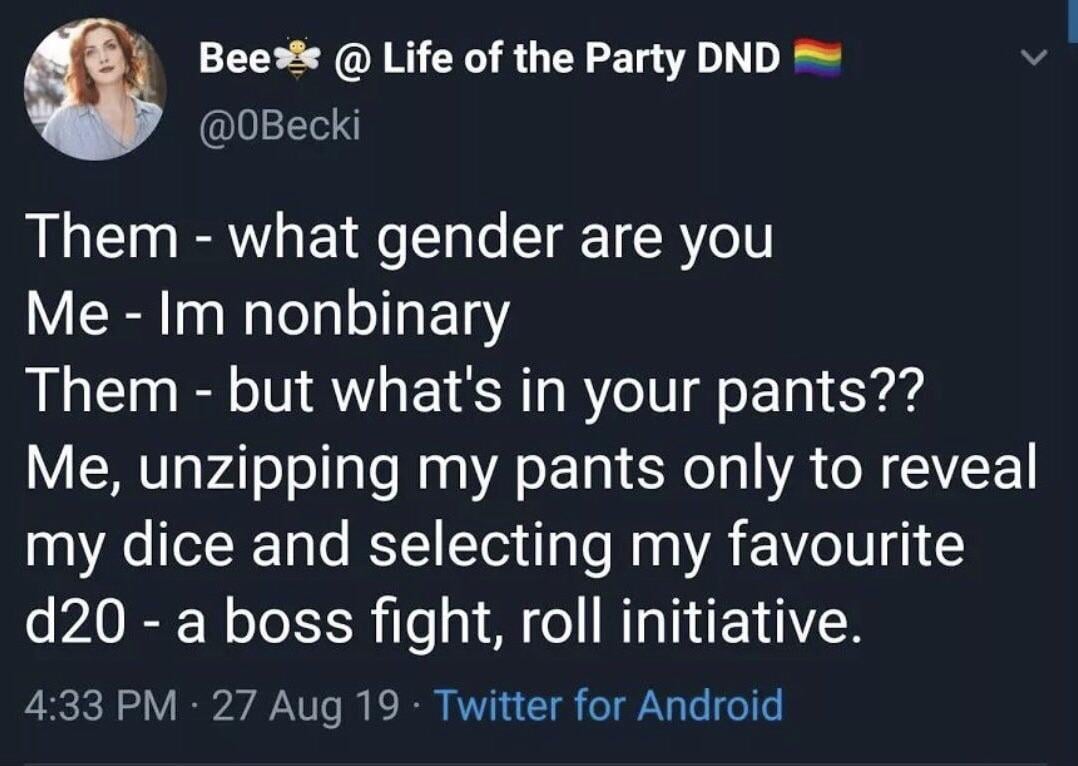Click the "Twitter for Android" source link
Viewport: 1078px width, 766px height.
point(608,705)
